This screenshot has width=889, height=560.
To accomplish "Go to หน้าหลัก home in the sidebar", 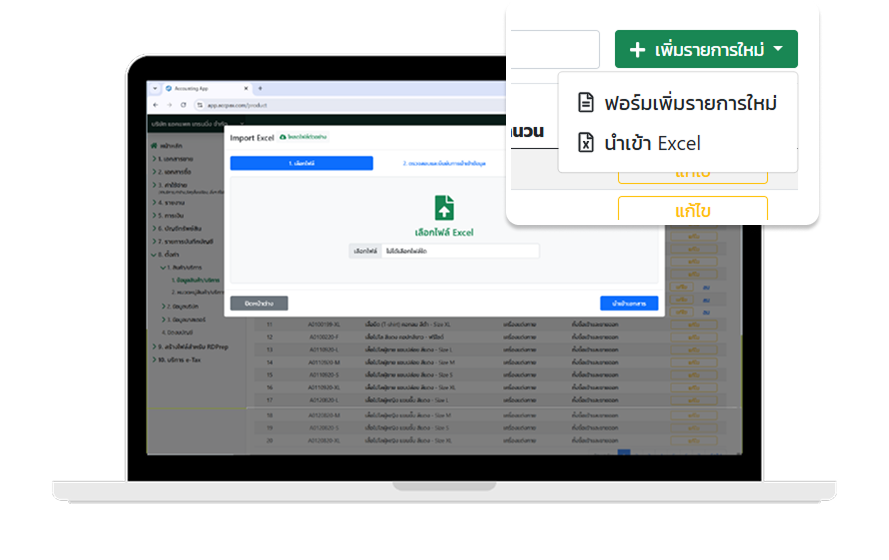I will click(x=167, y=146).
